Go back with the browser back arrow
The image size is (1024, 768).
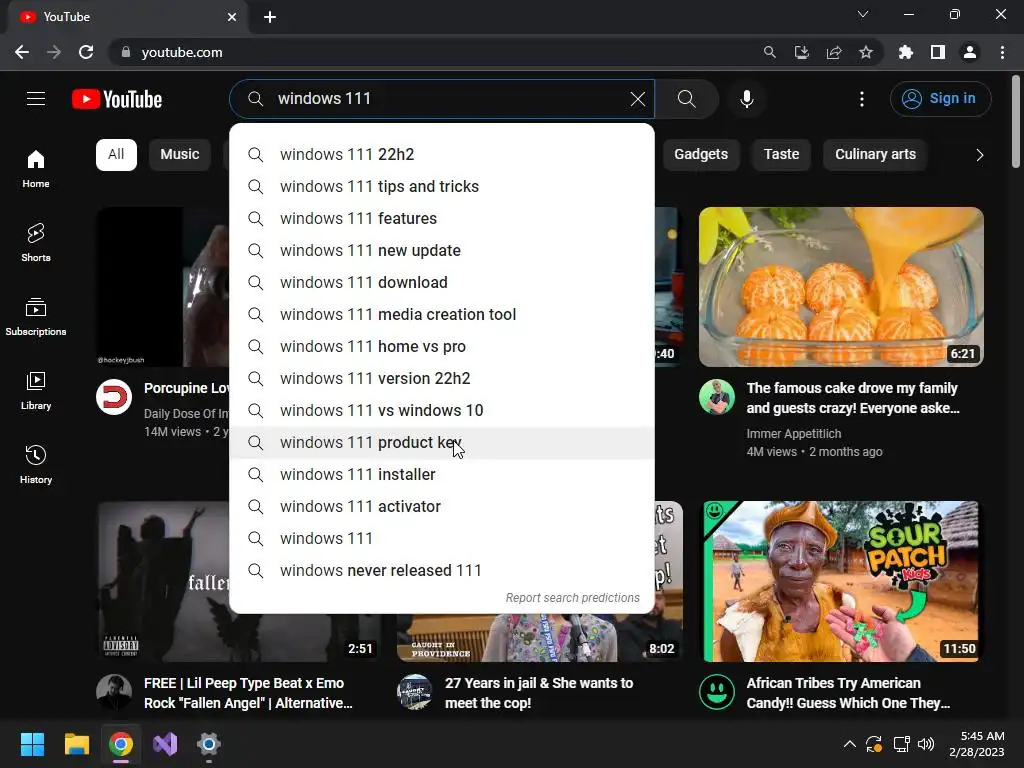(22, 52)
